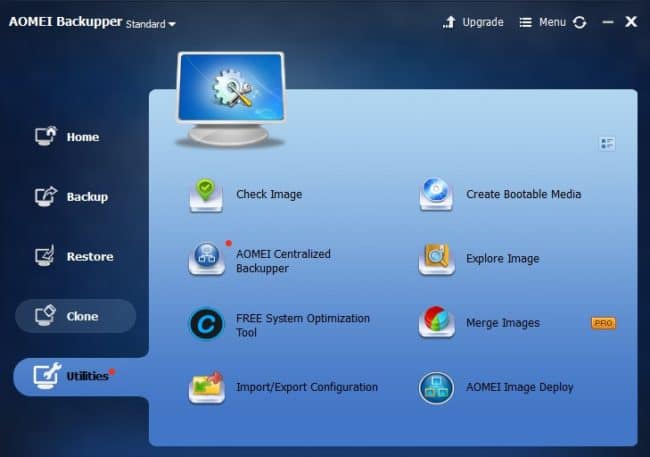This screenshot has width=650, height=457.
Task: Minimize the AOMEI Backupper window
Action: [608, 22]
